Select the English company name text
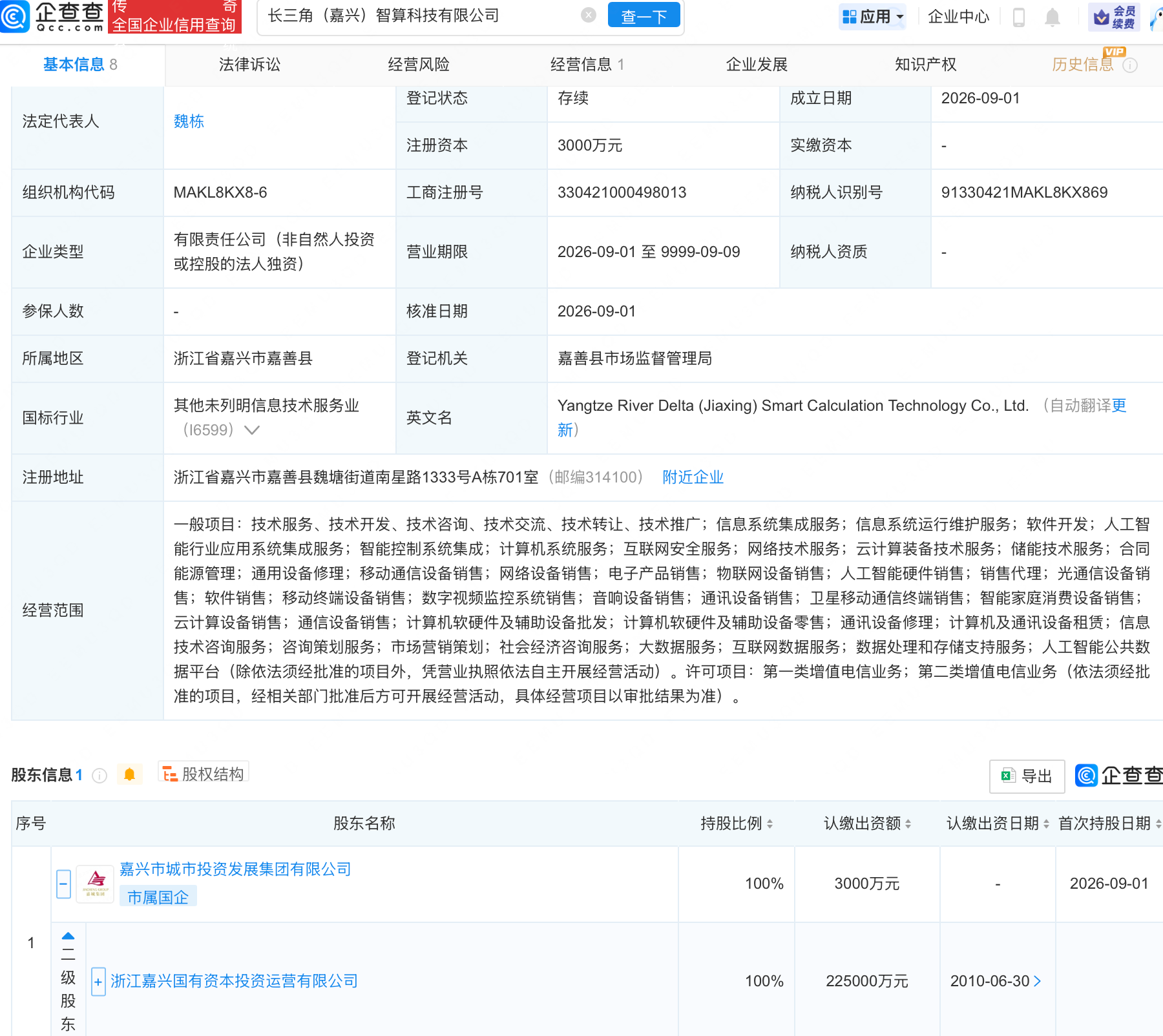 tap(793, 406)
